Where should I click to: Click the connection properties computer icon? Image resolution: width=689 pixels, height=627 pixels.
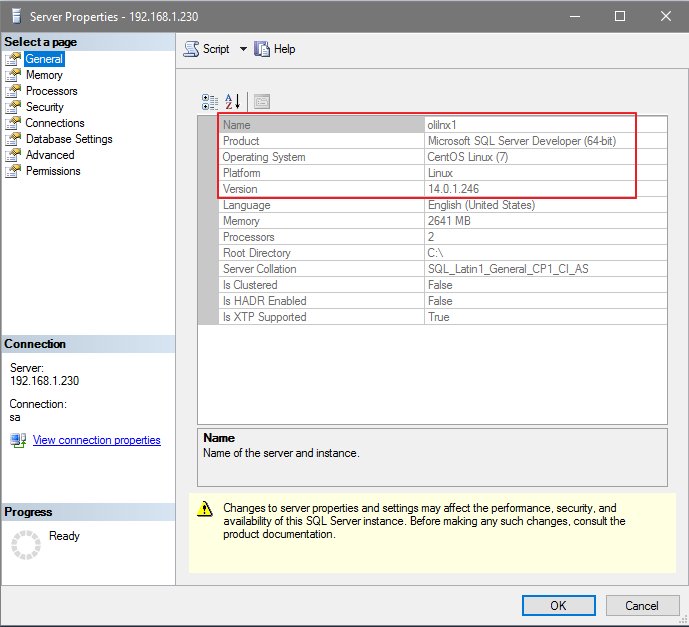point(18,440)
